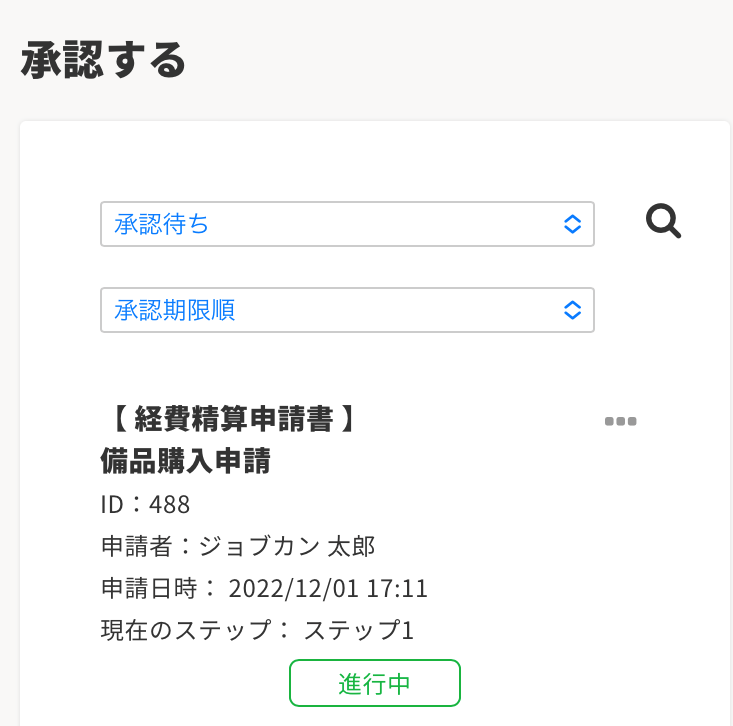The width and height of the screenshot is (733, 726).
Task: Click the 申請日時 2022/12/01 17:11 line
Action: coord(264,588)
